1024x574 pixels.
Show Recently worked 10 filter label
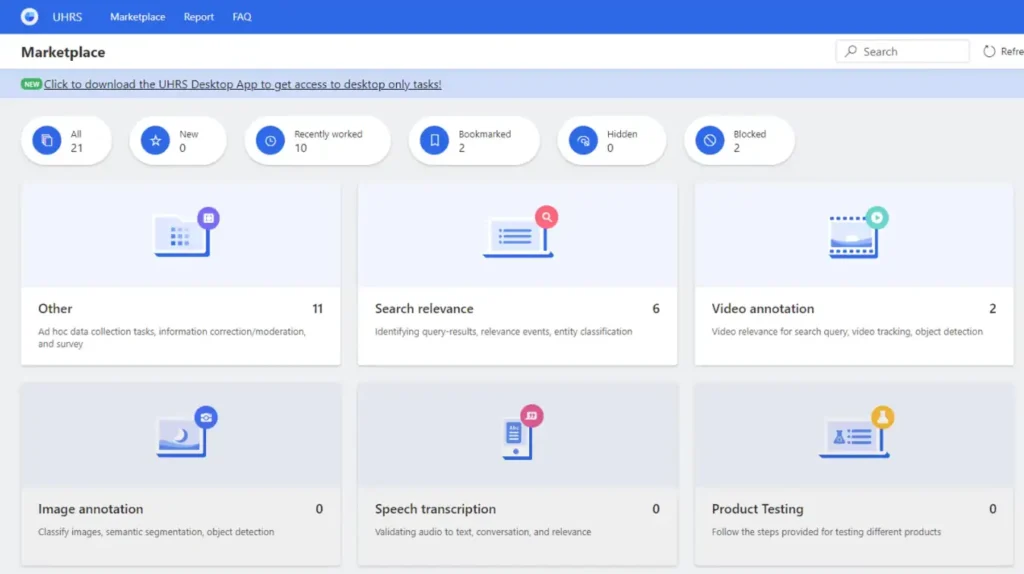pos(328,141)
